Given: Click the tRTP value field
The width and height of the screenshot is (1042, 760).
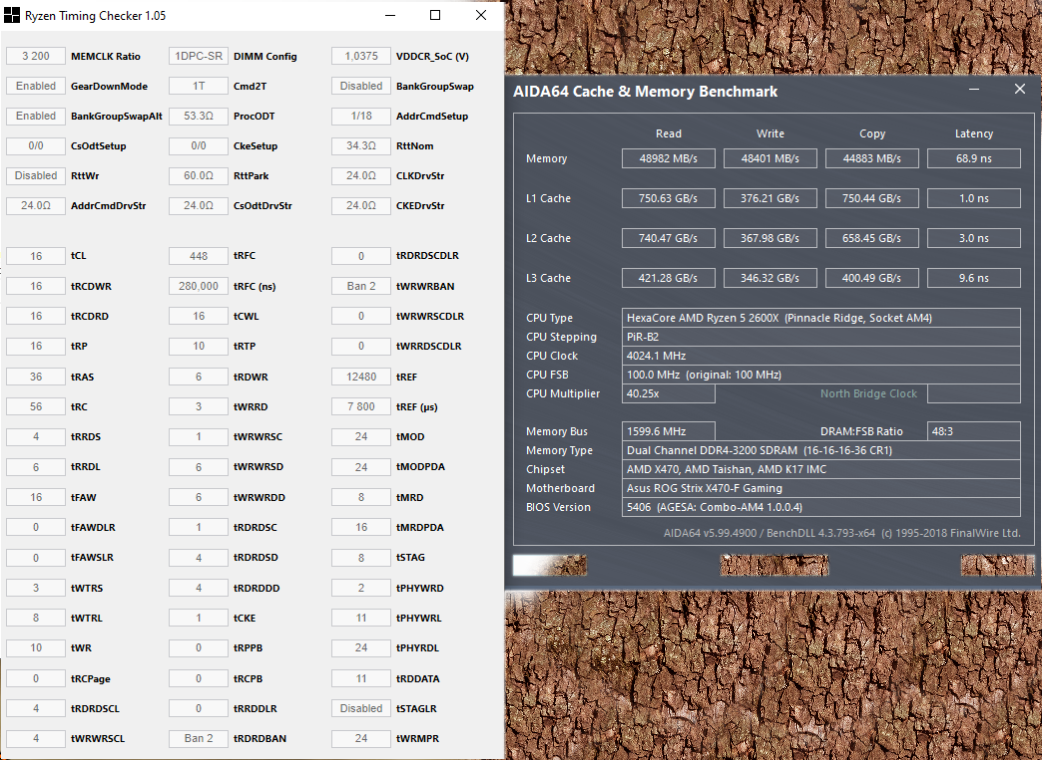Looking at the screenshot, I should 199,346.
